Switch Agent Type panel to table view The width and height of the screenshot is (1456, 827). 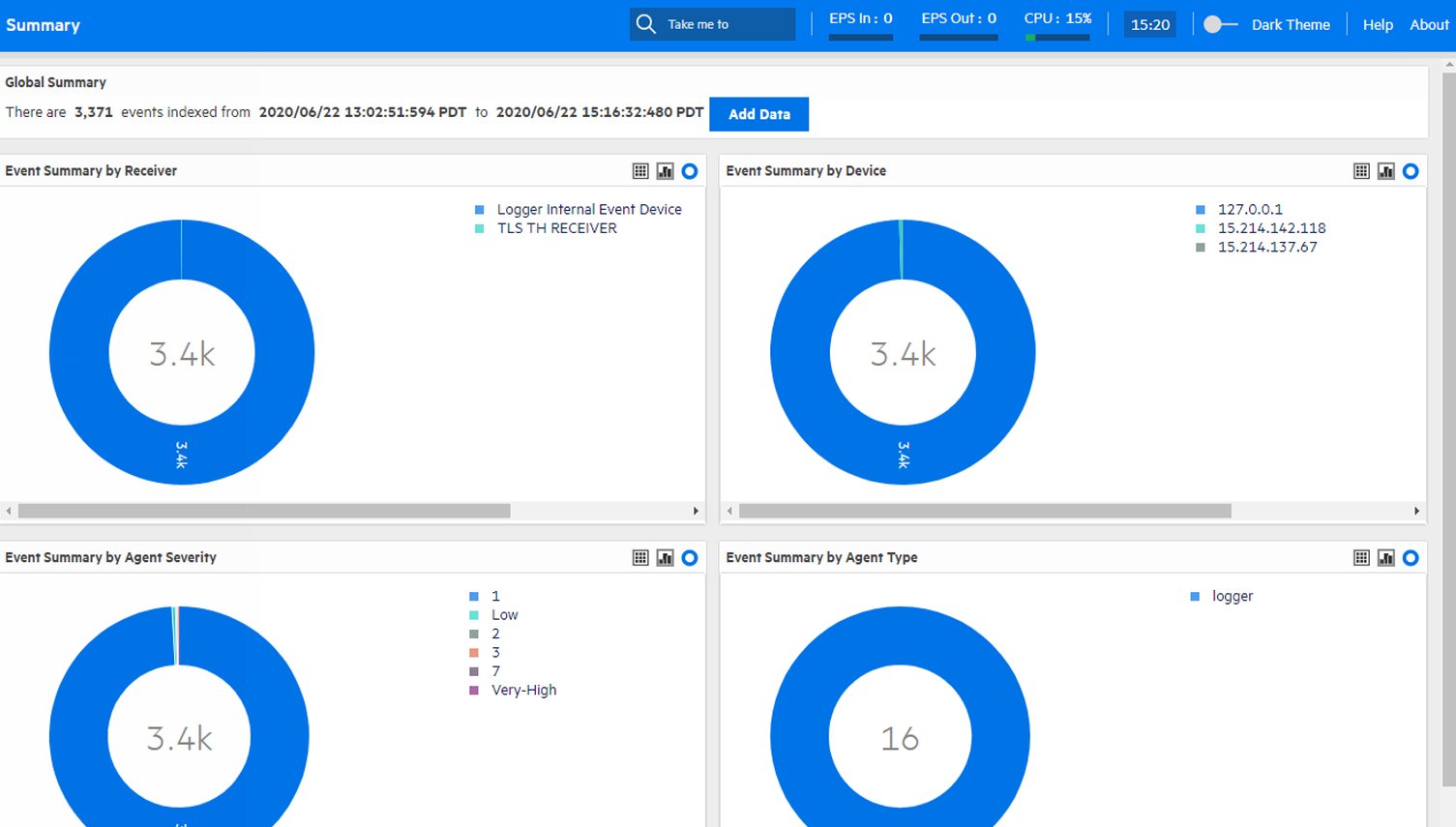point(1361,558)
